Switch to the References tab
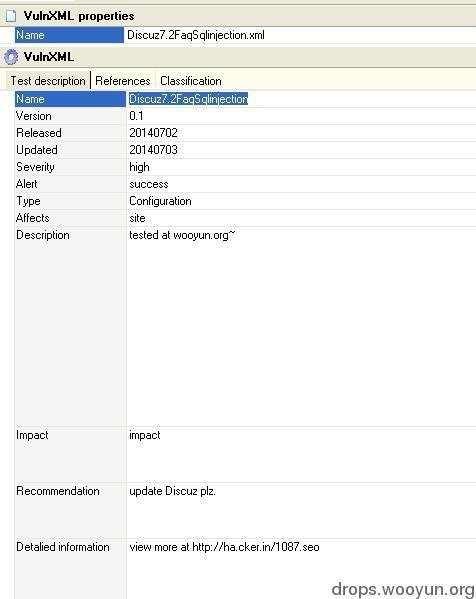Screen dimensions: 476x599 pos(123,81)
